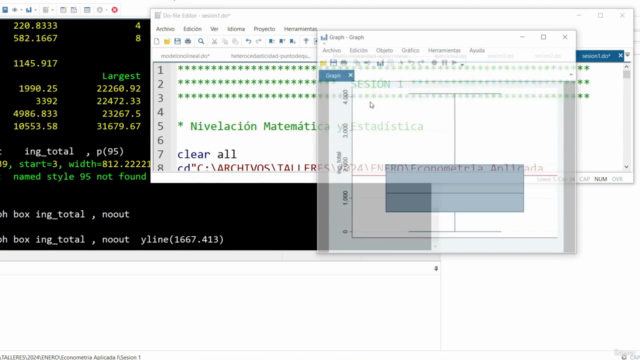
Task: Switch to modelonolineal.do tab
Action: (x=185, y=56)
